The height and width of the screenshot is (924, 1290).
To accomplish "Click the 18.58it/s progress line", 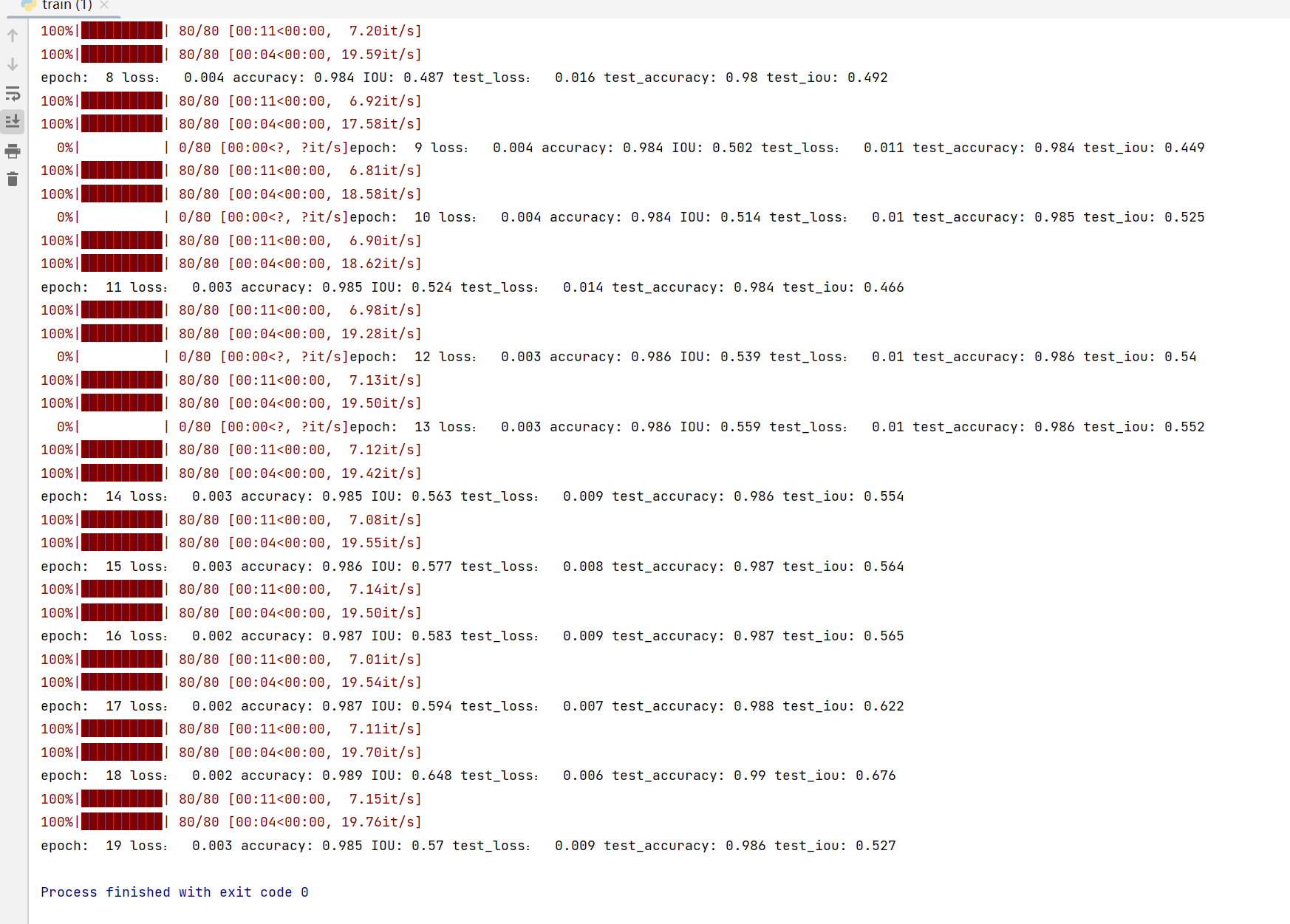I will pyautogui.click(x=231, y=194).
